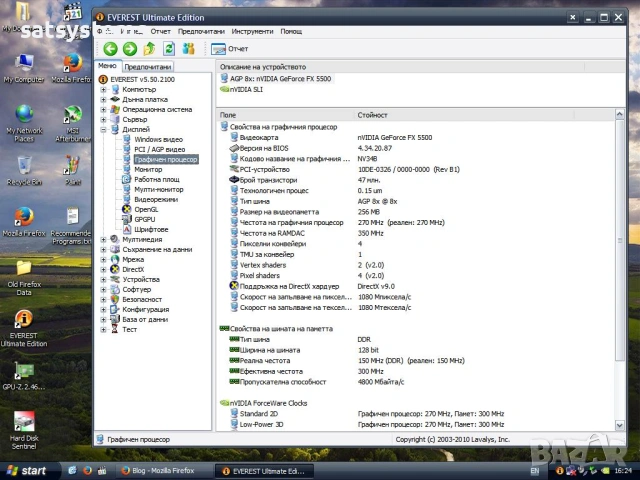Expand the Устройства tree node
The image size is (640, 480).
coord(103,280)
